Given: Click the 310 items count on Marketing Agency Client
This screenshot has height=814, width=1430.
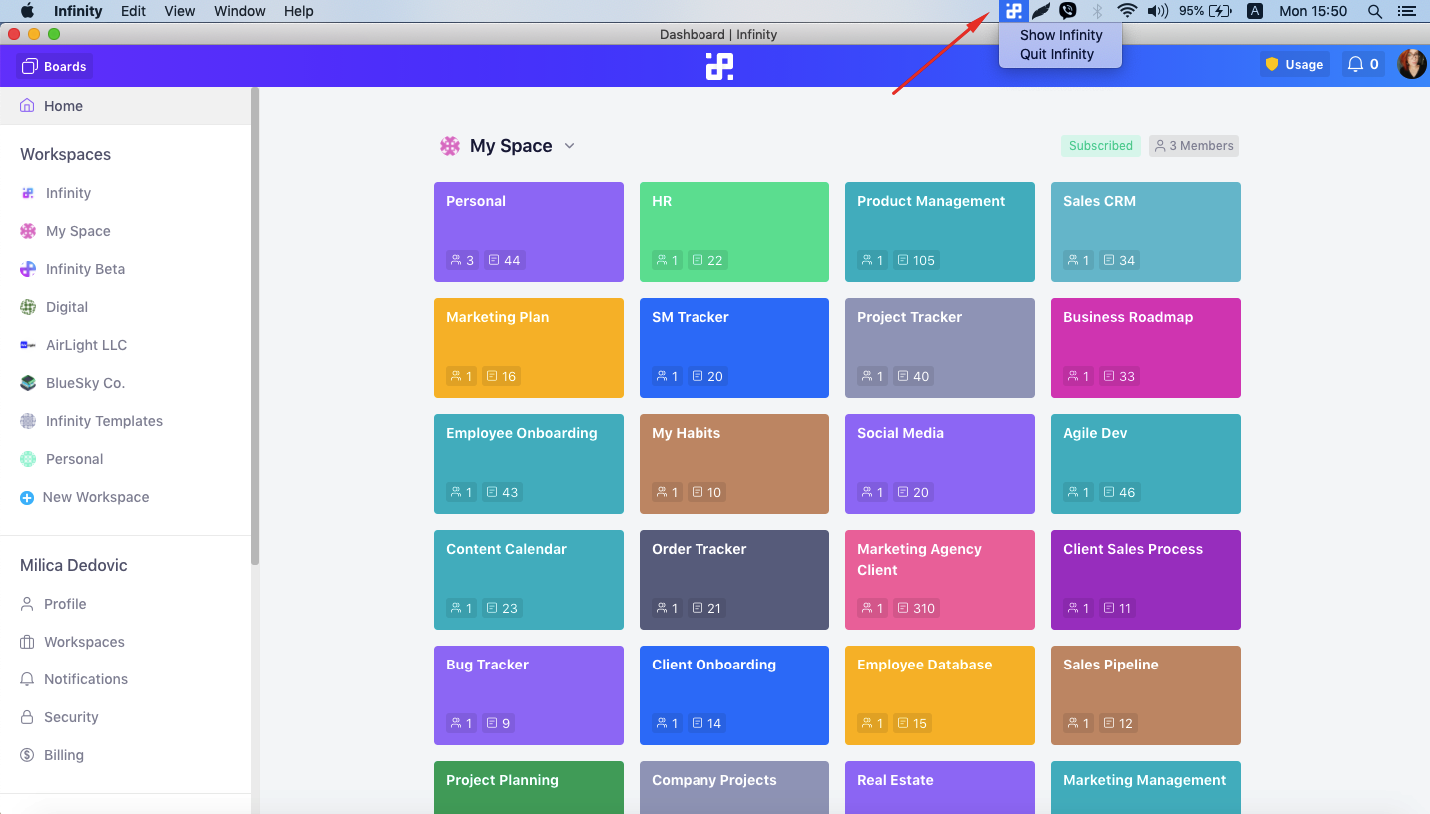Looking at the screenshot, I should coord(916,608).
